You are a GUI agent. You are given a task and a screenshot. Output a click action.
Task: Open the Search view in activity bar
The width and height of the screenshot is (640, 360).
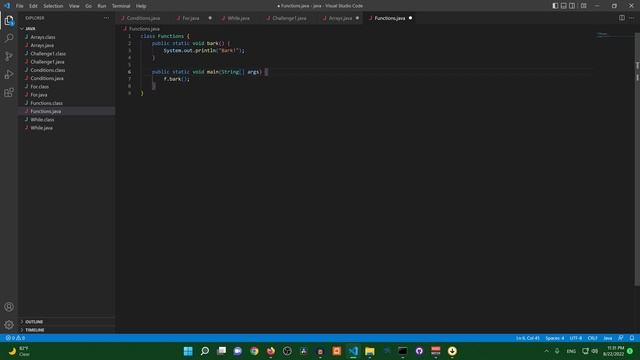(9, 38)
